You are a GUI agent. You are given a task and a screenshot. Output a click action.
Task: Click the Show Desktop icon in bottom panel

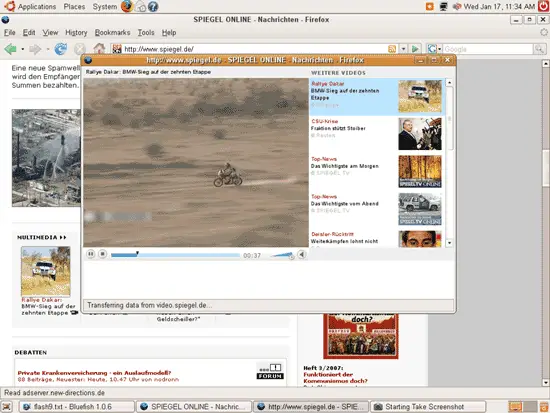pos(7,407)
